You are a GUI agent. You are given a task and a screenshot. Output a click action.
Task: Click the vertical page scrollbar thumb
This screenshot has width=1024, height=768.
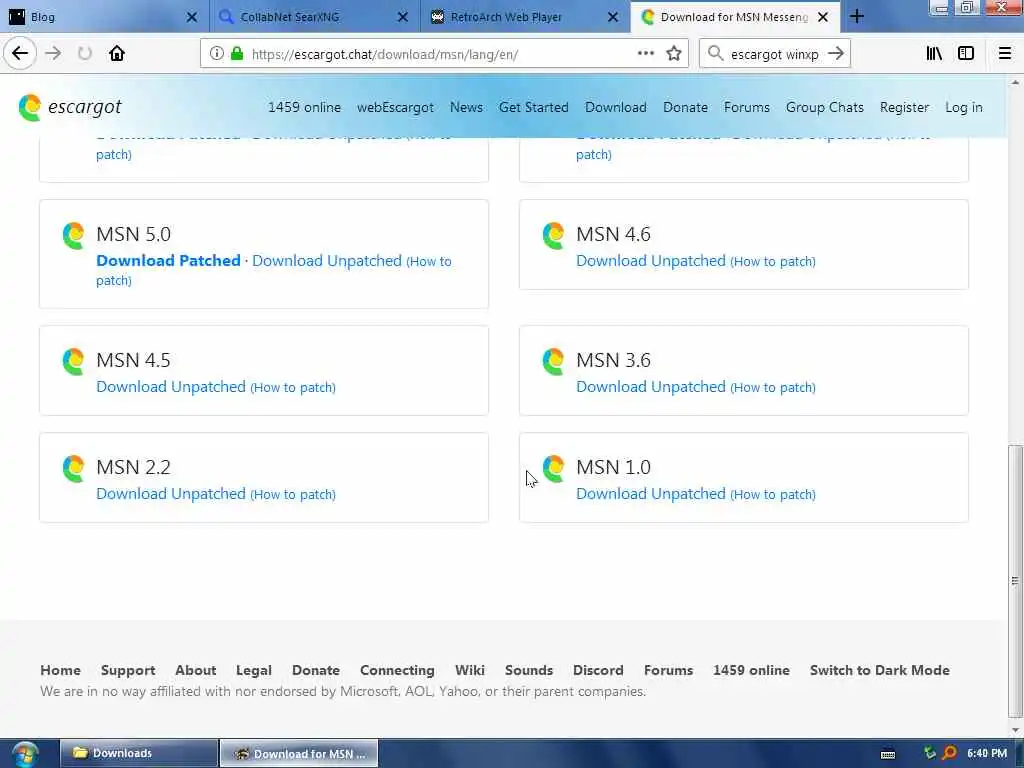(x=1014, y=581)
